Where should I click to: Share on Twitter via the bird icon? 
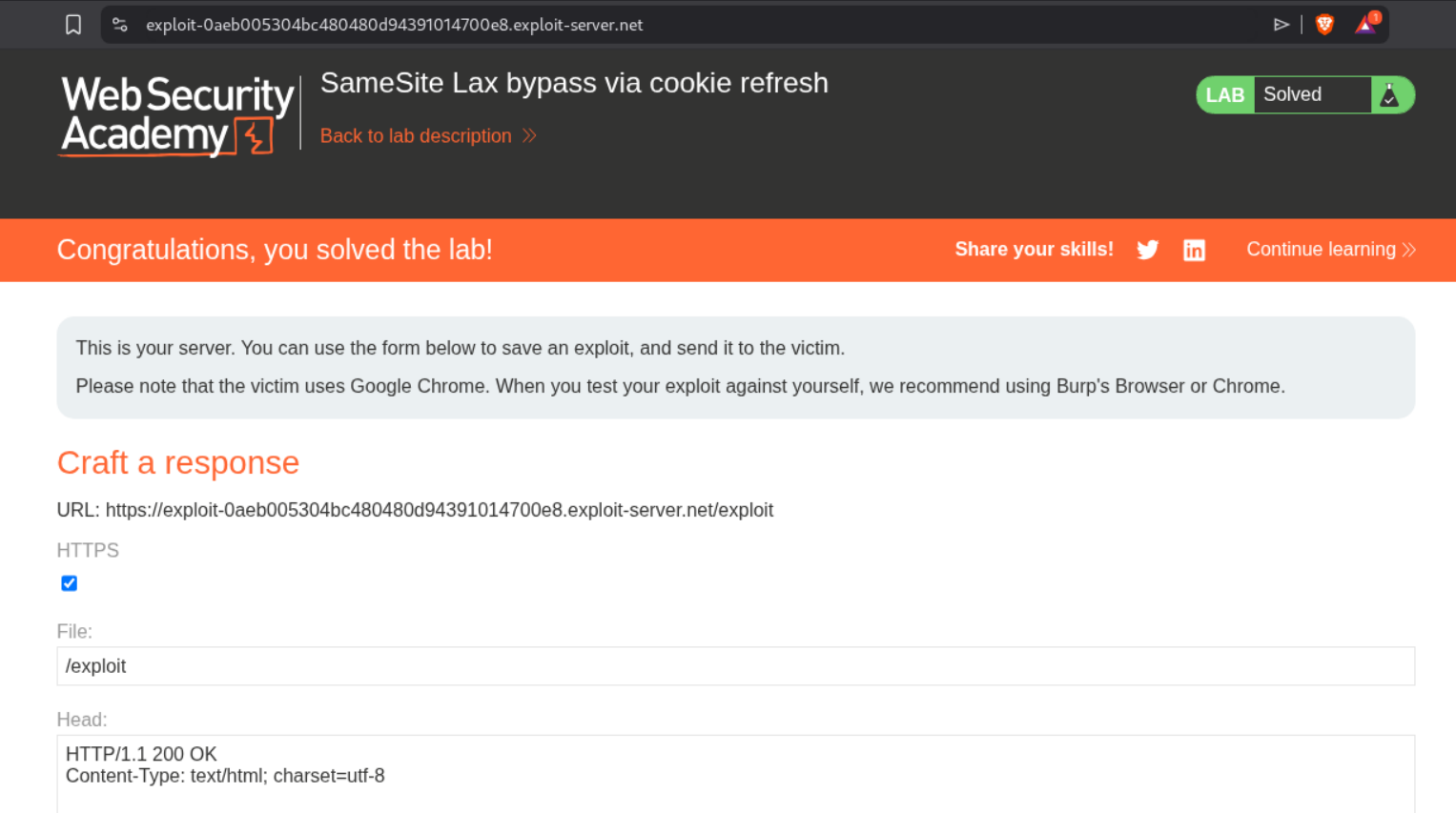pos(1148,250)
